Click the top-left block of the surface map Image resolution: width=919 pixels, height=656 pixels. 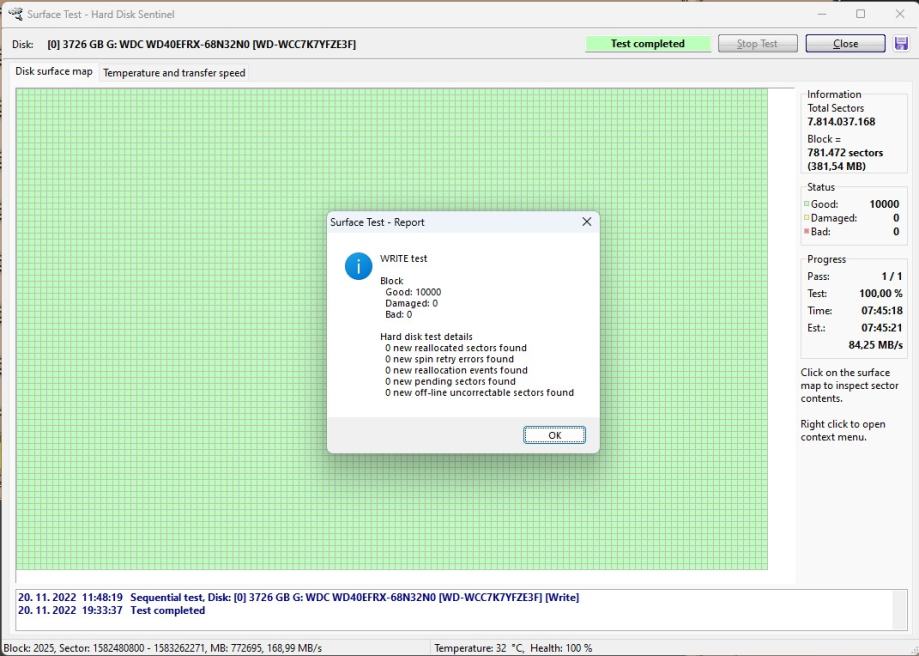pos(21,93)
